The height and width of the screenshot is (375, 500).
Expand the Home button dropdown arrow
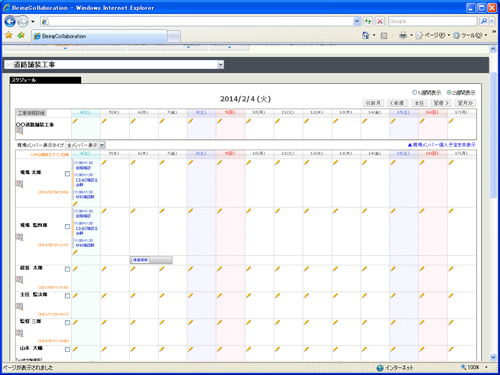click(374, 35)
